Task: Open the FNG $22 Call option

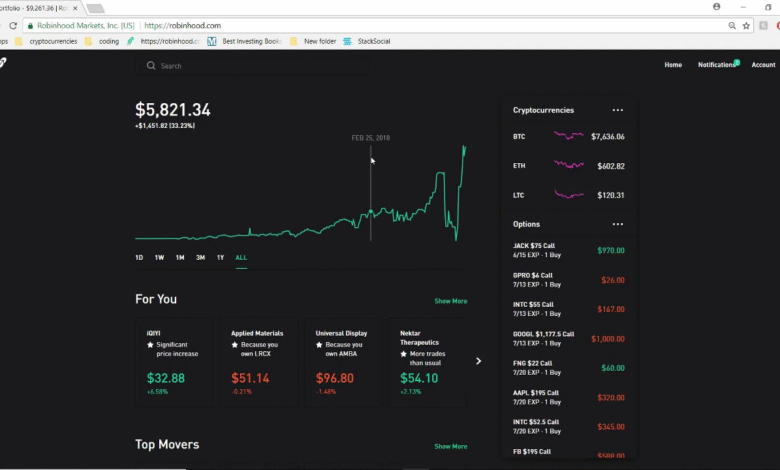Action: click(569, 368)
